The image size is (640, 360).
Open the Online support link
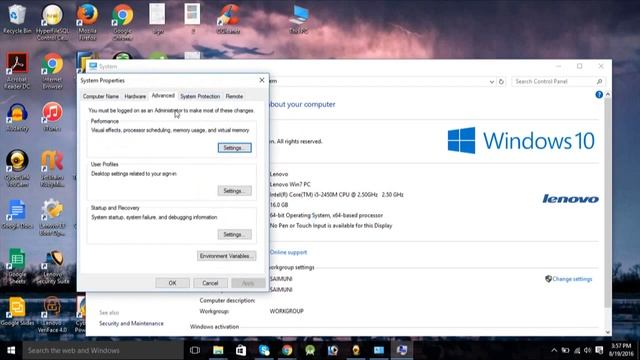point(288,252)
